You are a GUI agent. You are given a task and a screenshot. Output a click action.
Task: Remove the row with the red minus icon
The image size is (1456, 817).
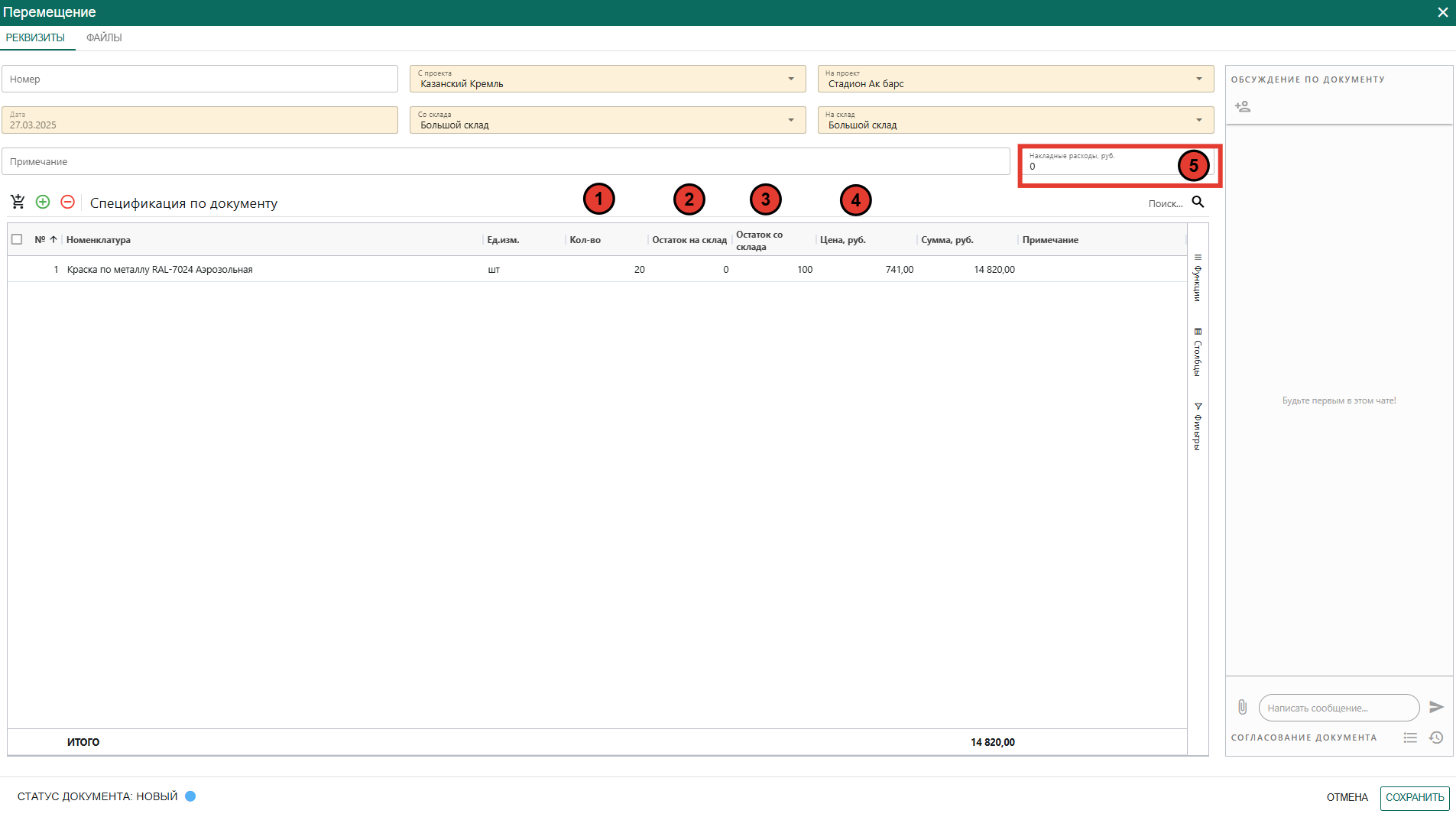[67, 202]
